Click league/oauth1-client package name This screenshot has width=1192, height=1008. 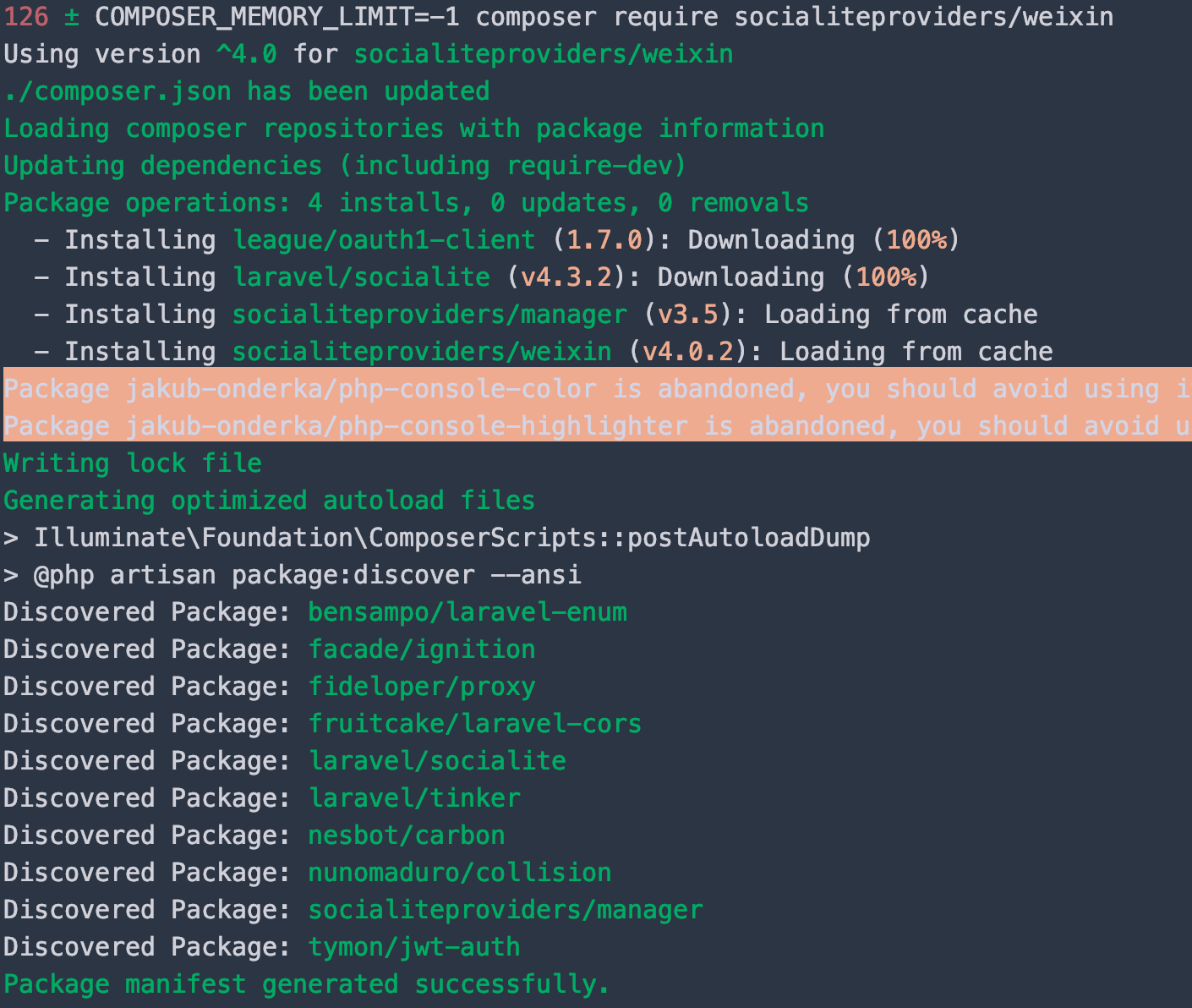tap(384, 240)
